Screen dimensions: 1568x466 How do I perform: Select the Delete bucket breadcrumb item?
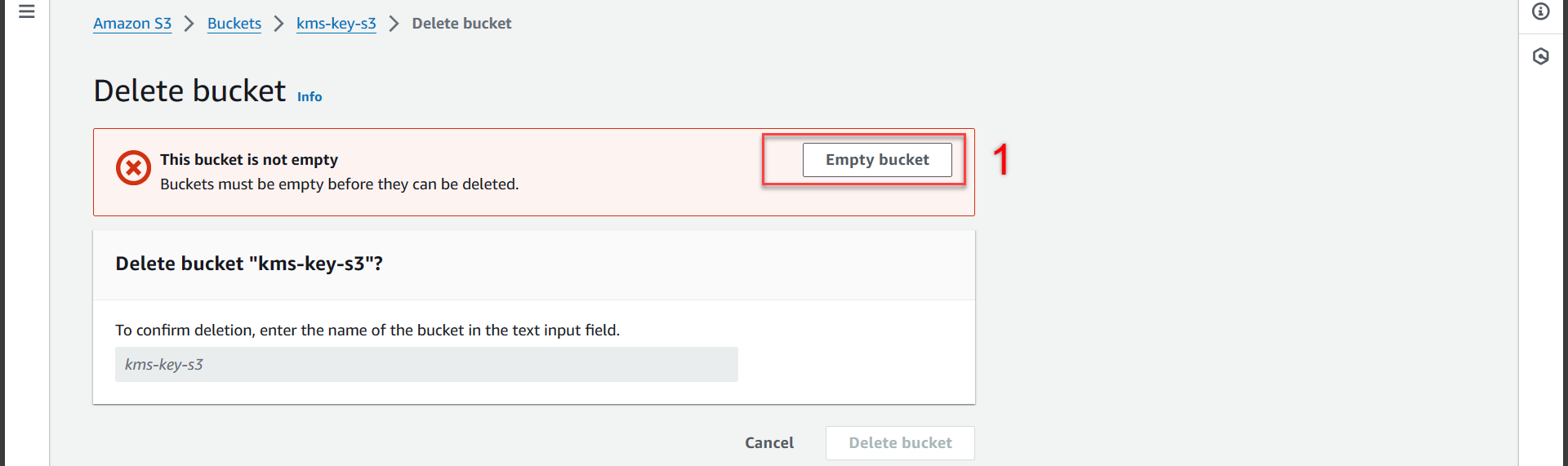[x=461, y=24]
